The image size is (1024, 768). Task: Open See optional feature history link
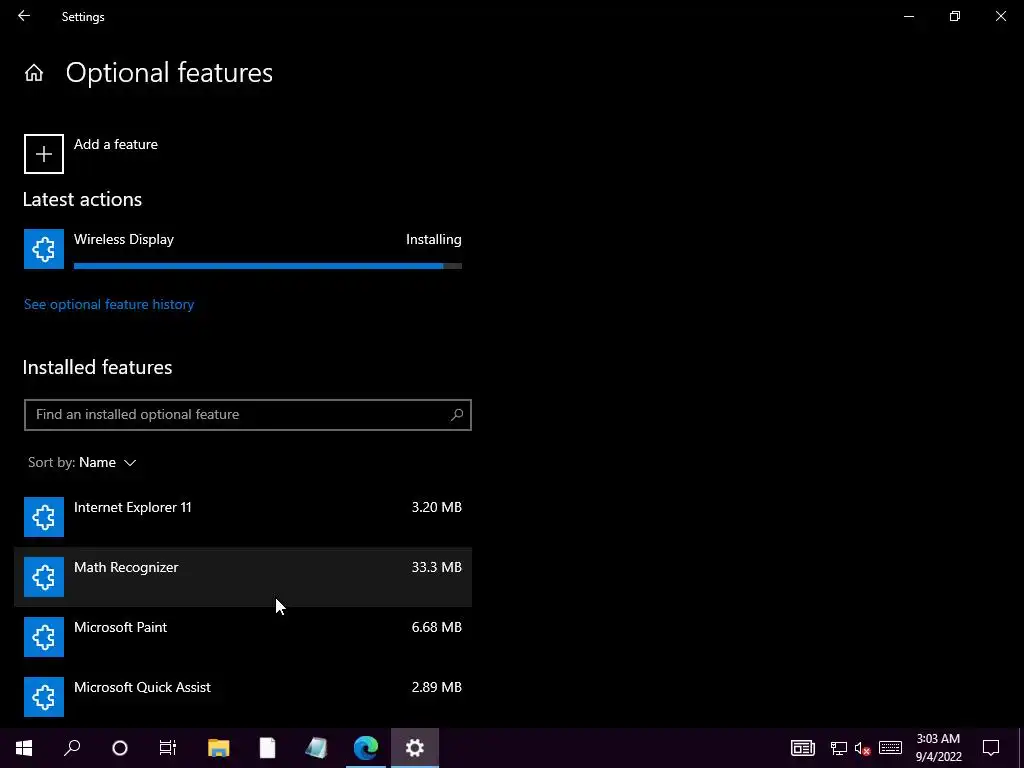click(x=109, y=304)
